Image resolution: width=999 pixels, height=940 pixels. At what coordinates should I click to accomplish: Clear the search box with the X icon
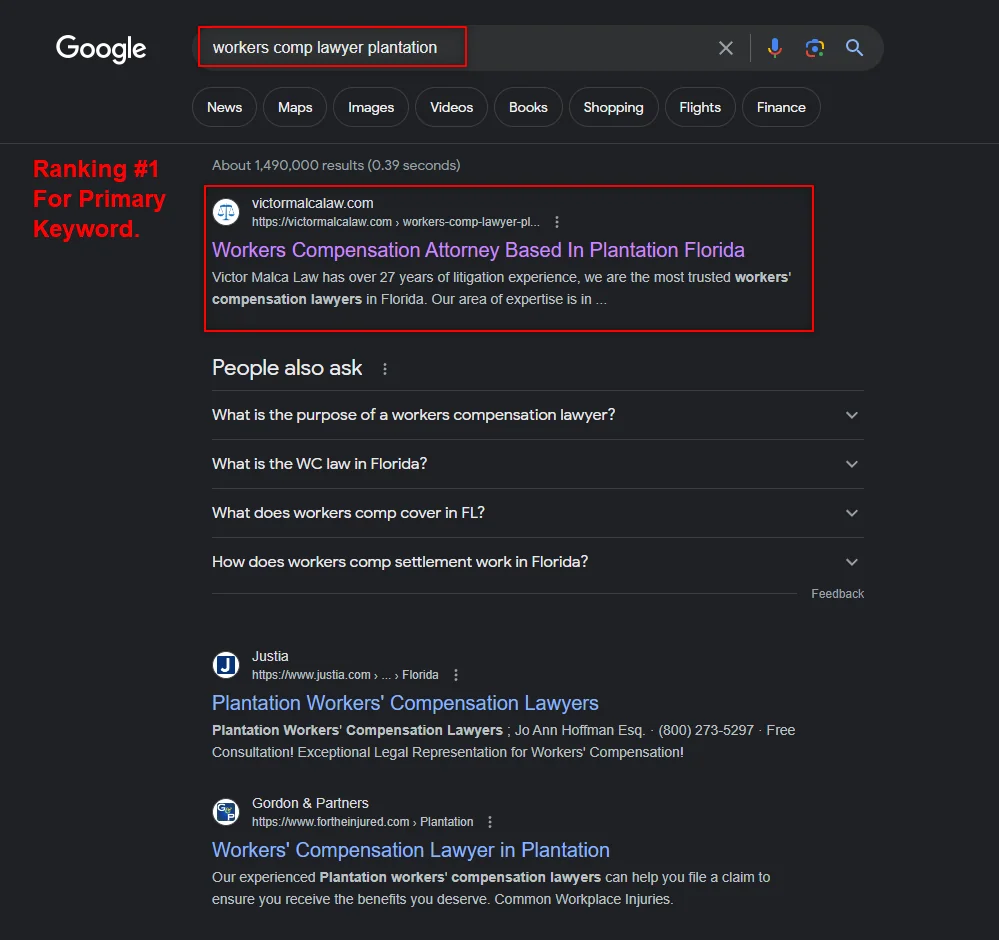[x=726, y=48]
